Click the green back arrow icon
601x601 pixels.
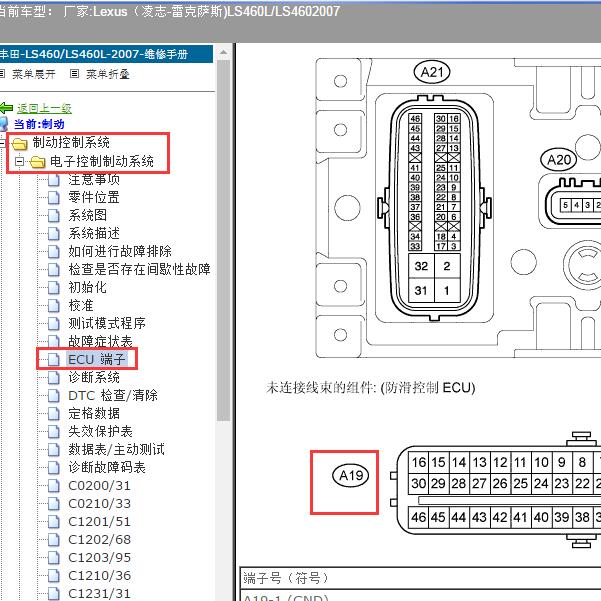(x=6, y=108)
